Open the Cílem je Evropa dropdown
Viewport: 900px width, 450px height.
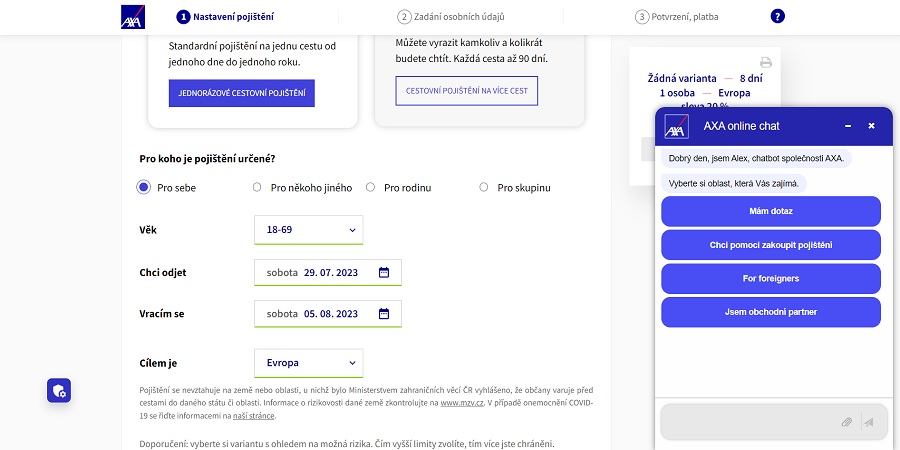309,363
